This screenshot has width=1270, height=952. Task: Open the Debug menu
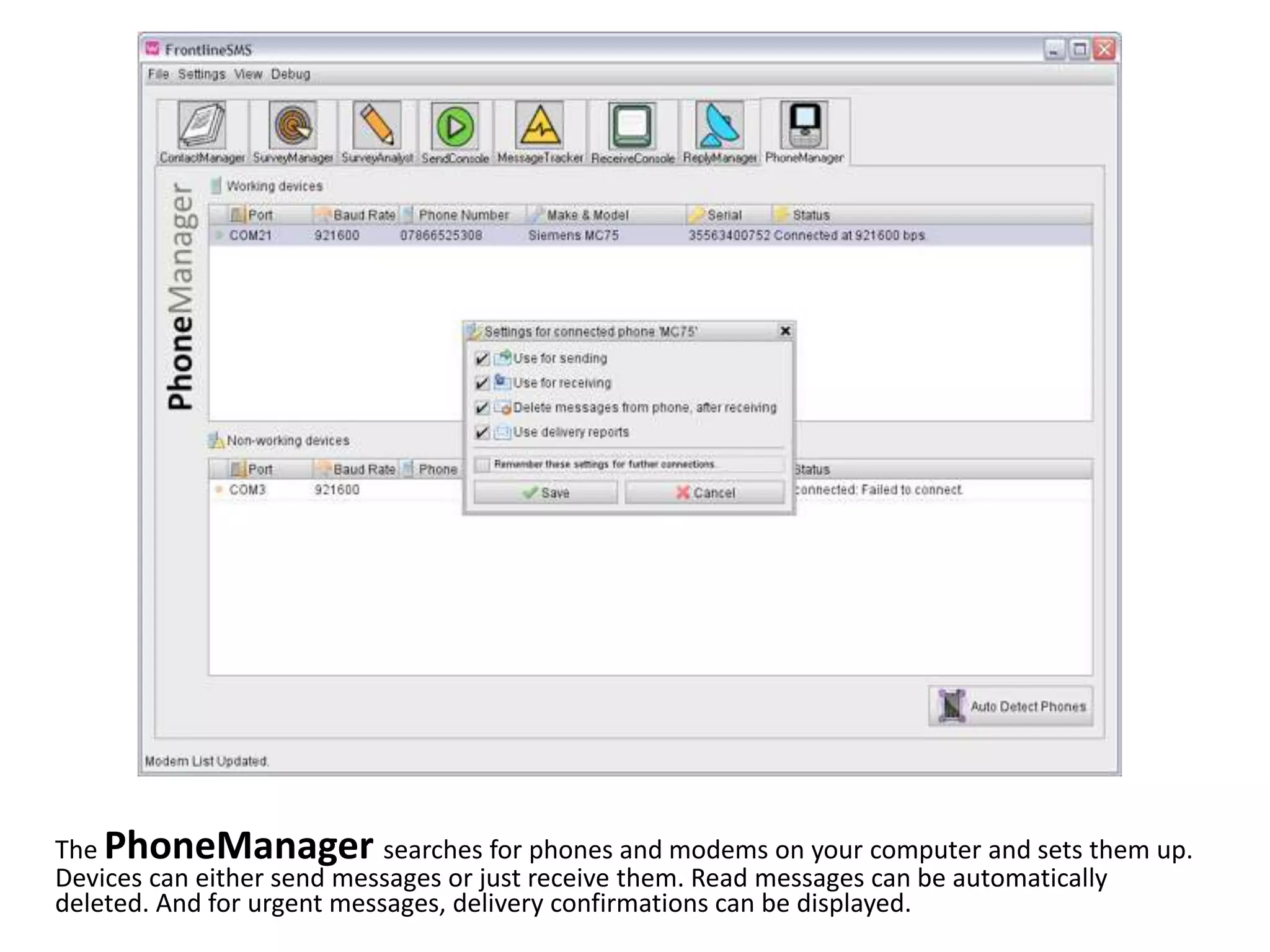coord(290,74)
